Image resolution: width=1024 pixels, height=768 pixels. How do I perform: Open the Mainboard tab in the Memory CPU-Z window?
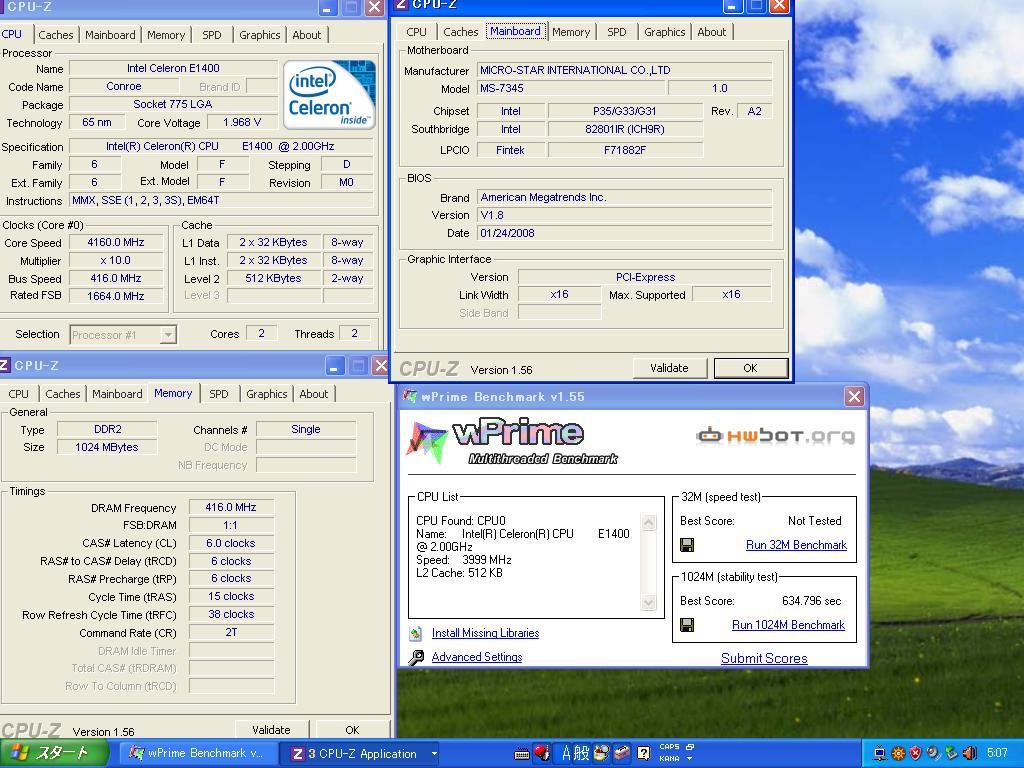tap(117, 394)
